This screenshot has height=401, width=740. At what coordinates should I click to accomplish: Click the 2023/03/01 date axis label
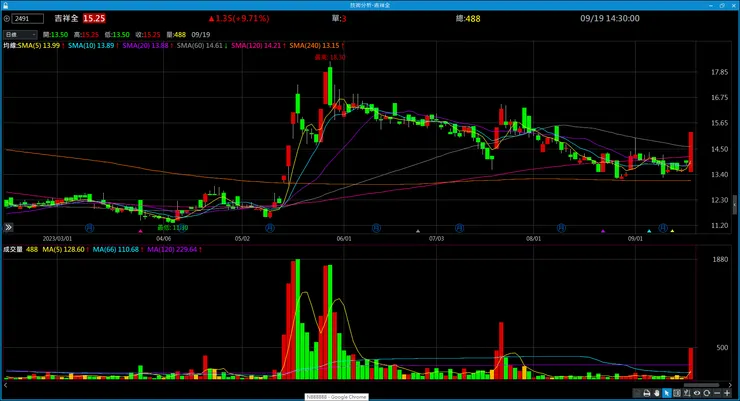(57, 239)
